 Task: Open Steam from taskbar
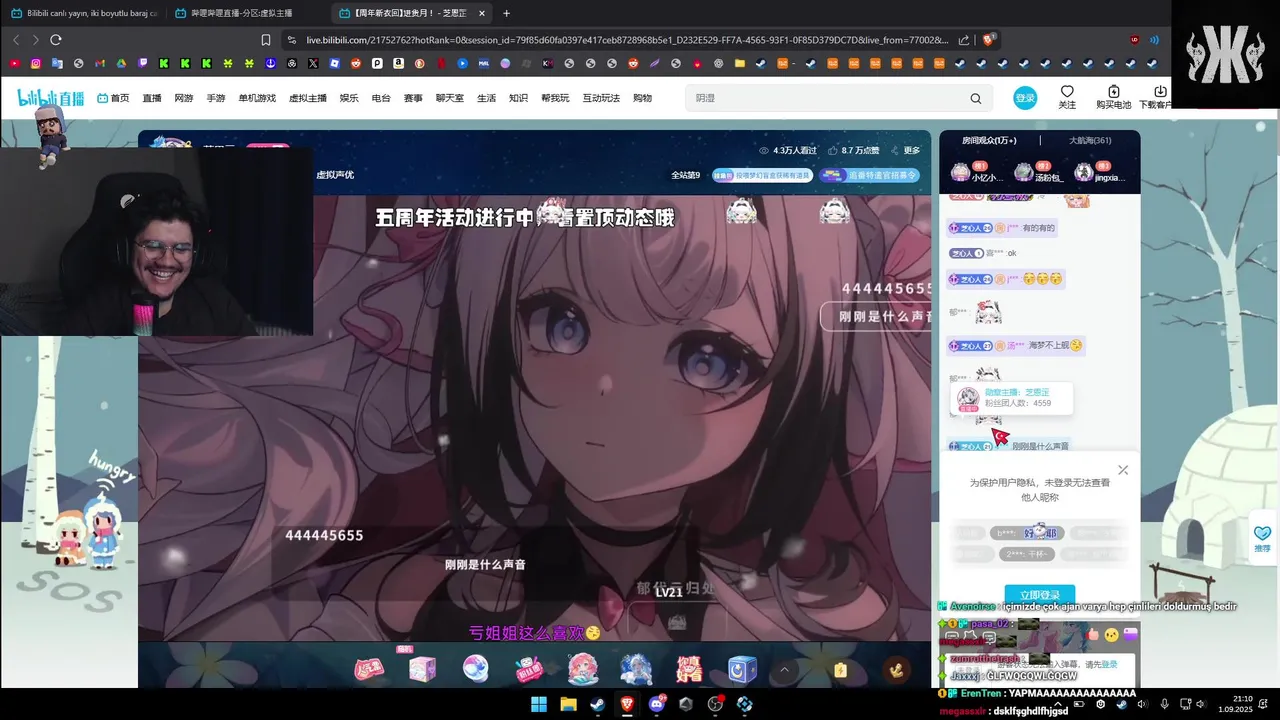(x=598, y=704)
